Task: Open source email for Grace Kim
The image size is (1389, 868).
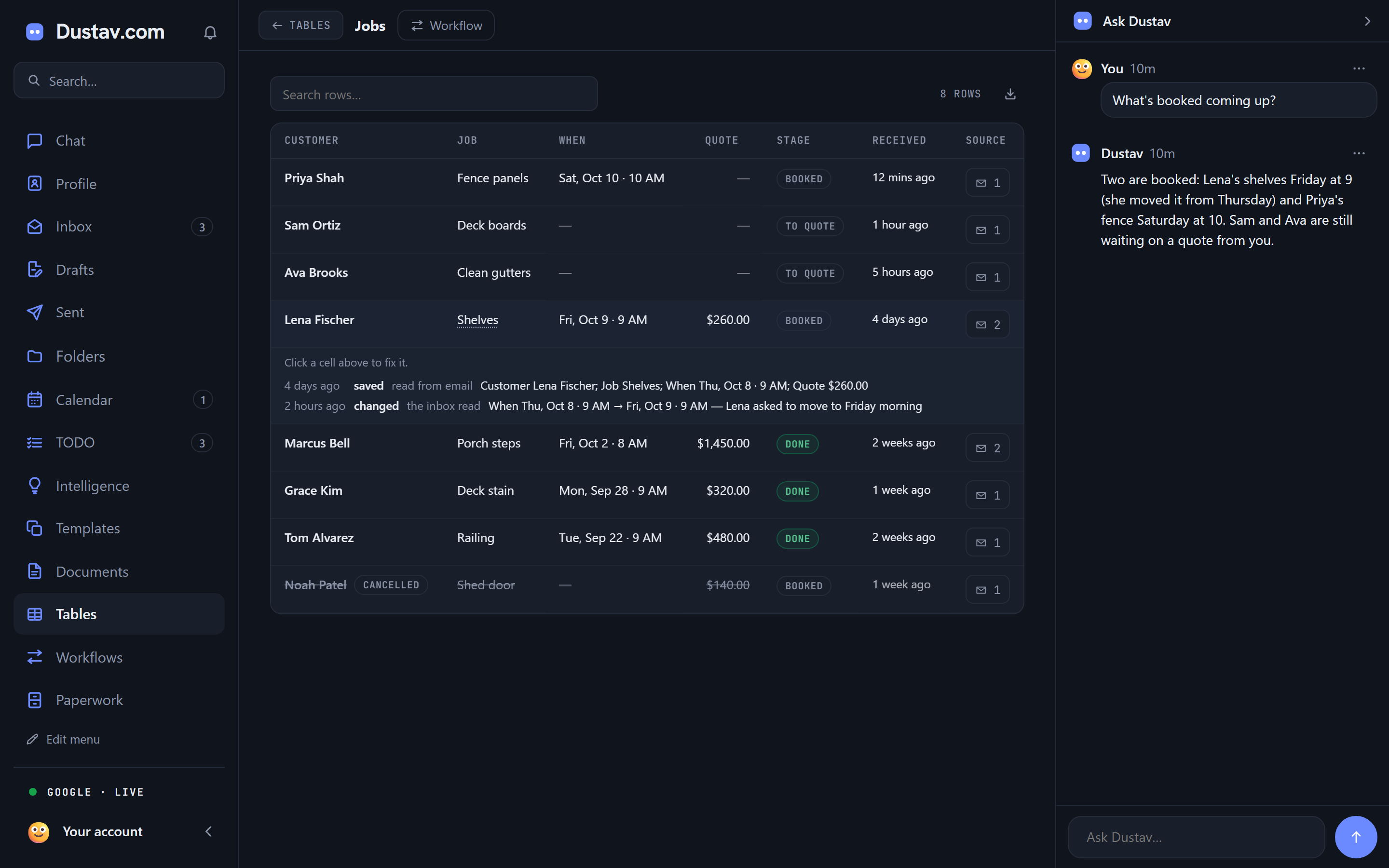Action: [987, 495]
